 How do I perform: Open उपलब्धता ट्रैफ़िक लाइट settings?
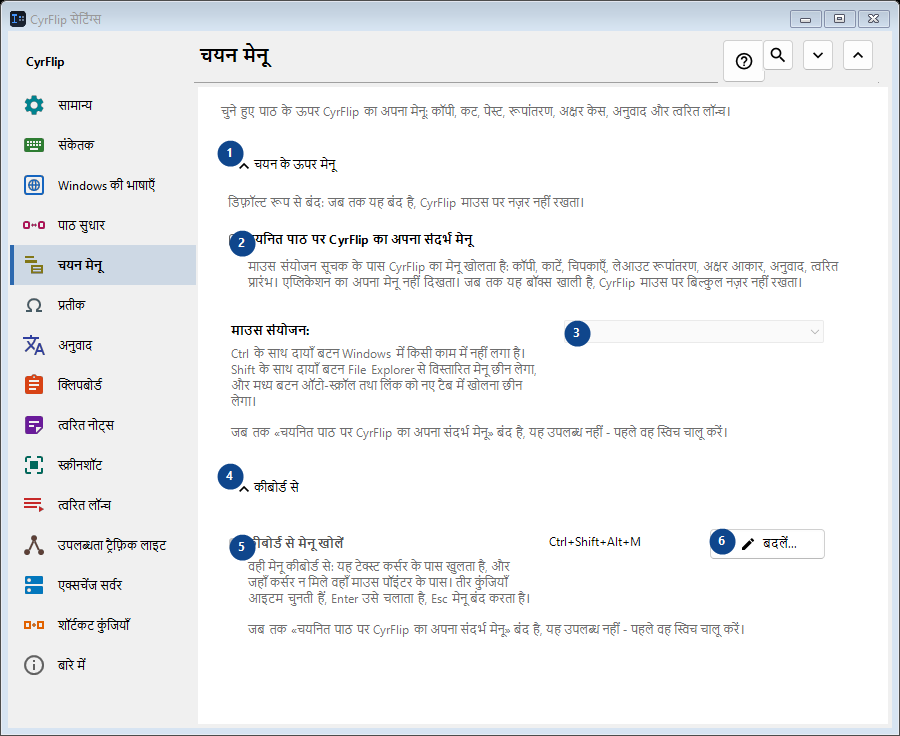(x=103, y=545)
